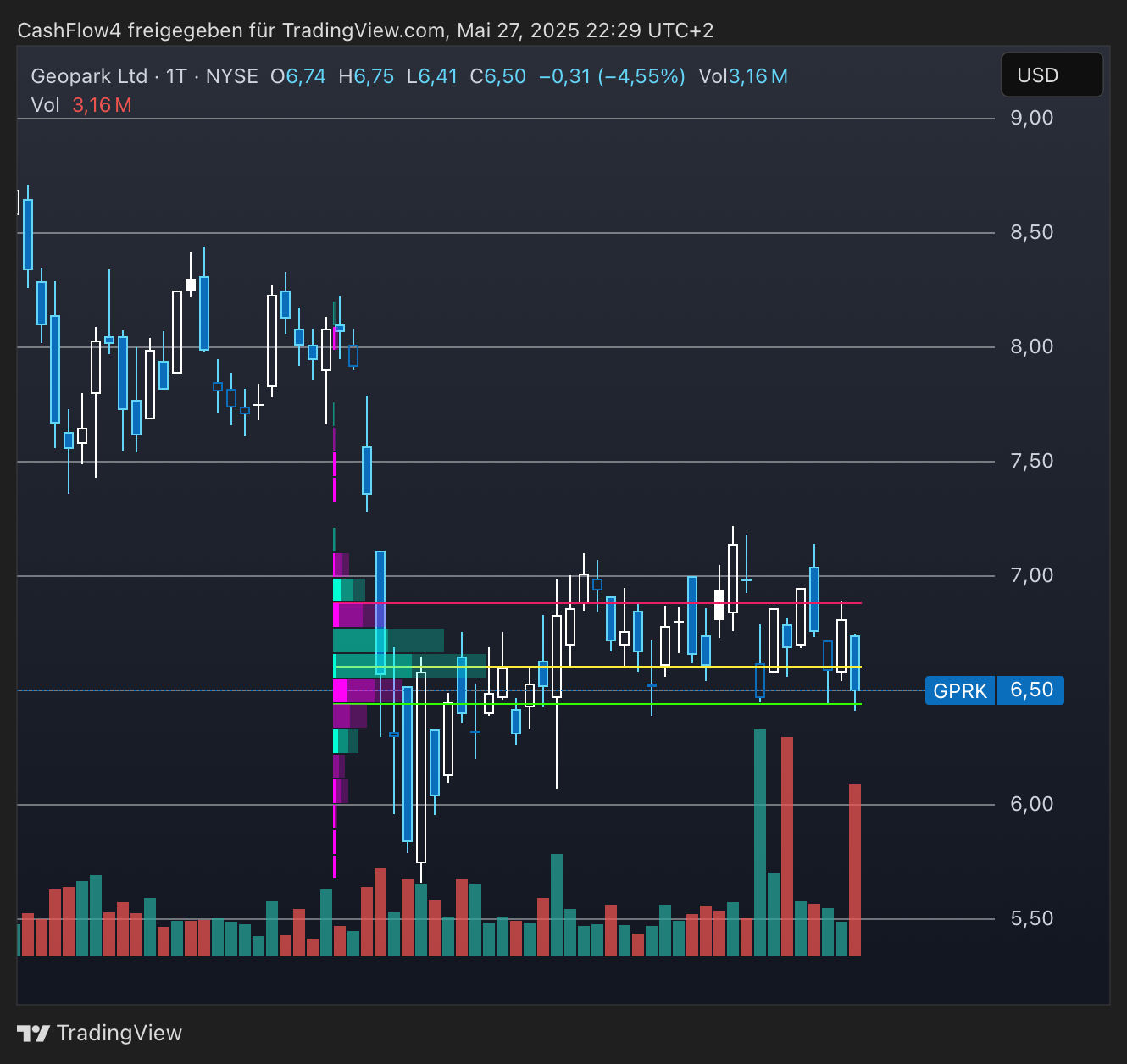Click the 8,00 price axis label
The height and width of the screenshot is (1064, 1127).
[x=1032, y=346]
